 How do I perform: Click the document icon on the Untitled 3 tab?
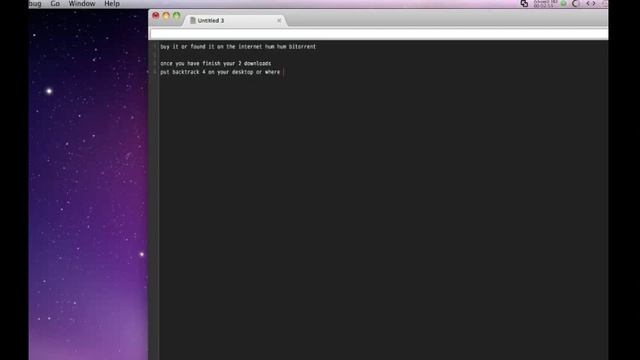[x=193, y=20]
